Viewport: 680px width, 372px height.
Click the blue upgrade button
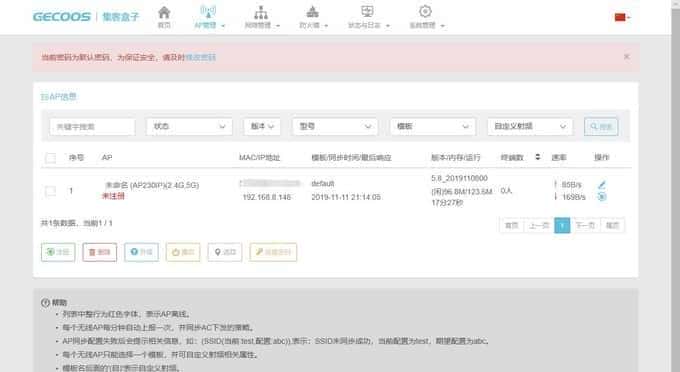click(141, 252)
